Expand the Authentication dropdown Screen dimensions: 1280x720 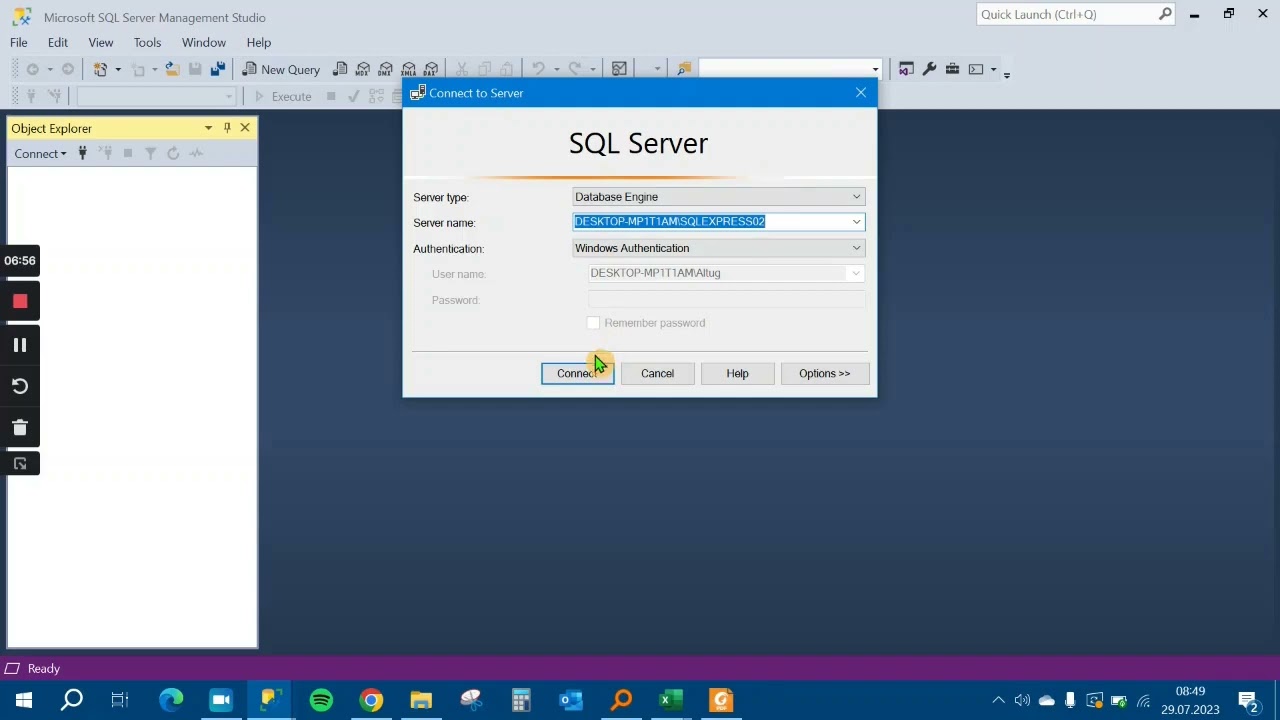[856, 248]
